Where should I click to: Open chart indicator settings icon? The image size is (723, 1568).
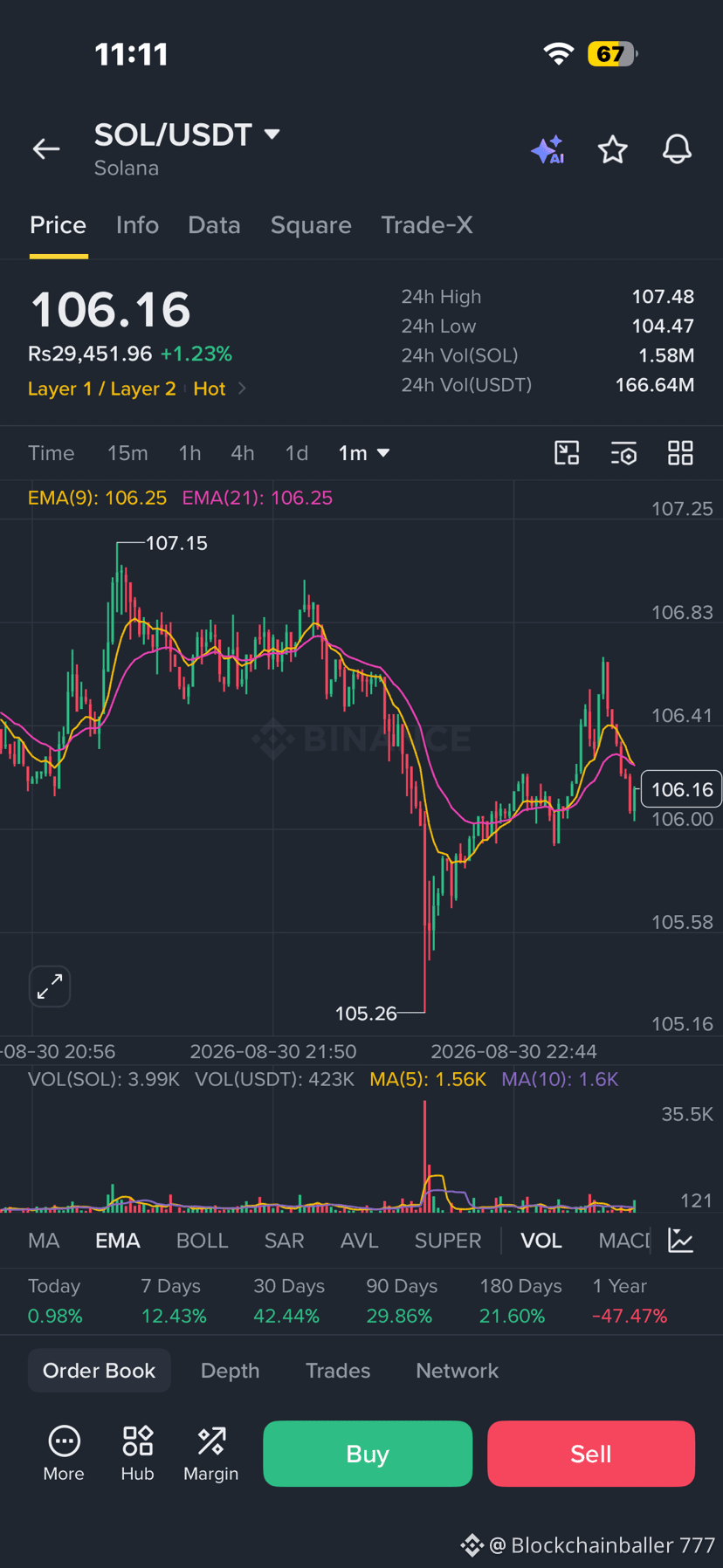[623, 453]
